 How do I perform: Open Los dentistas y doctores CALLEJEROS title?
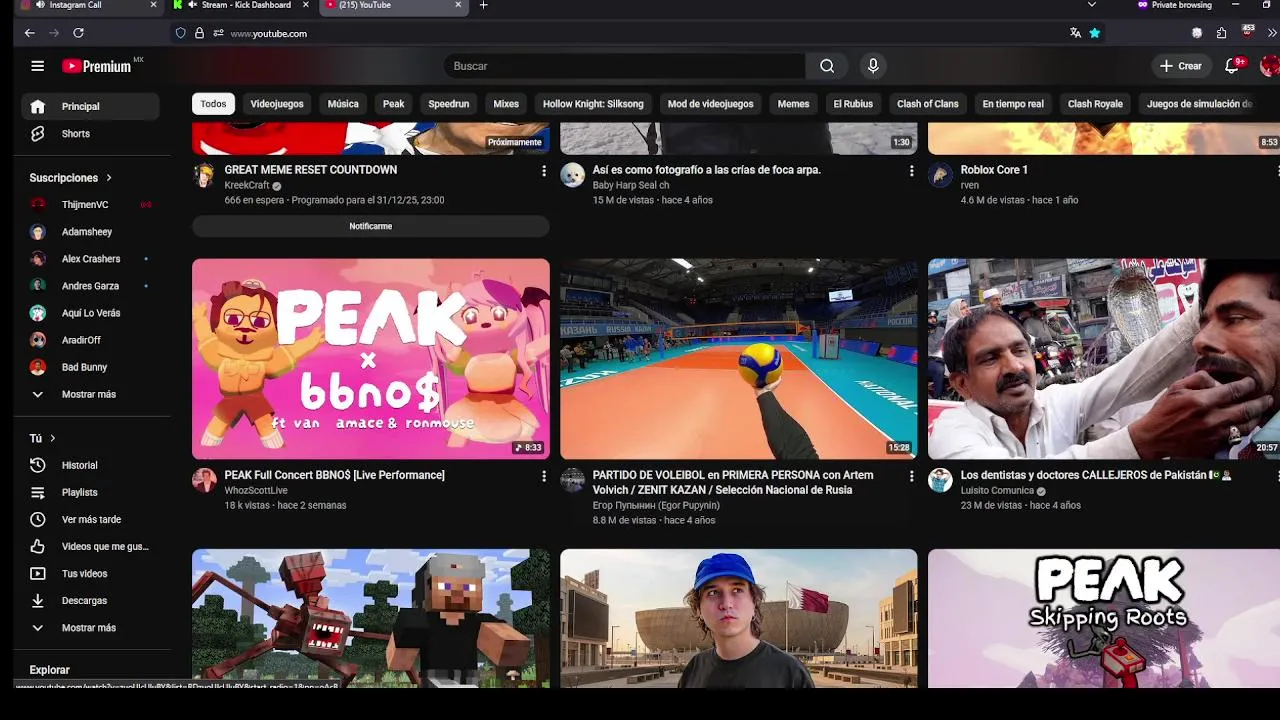click(x=1095, y=475)
